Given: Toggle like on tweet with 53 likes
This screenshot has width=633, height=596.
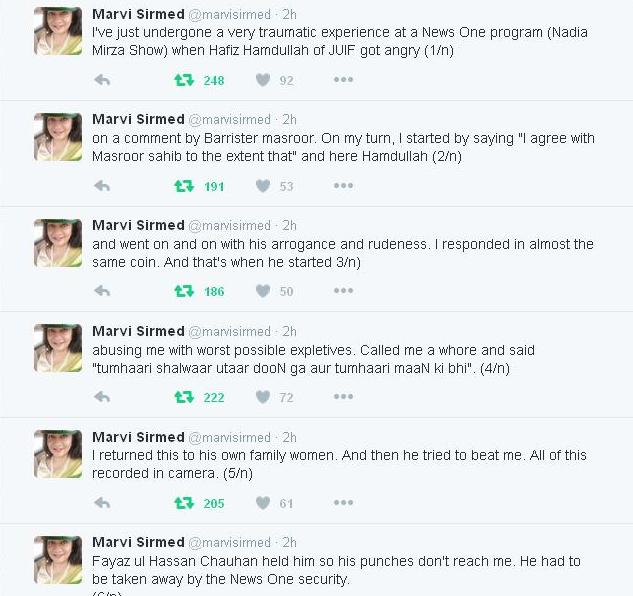Looking at the screenshot, I should 263,186.
